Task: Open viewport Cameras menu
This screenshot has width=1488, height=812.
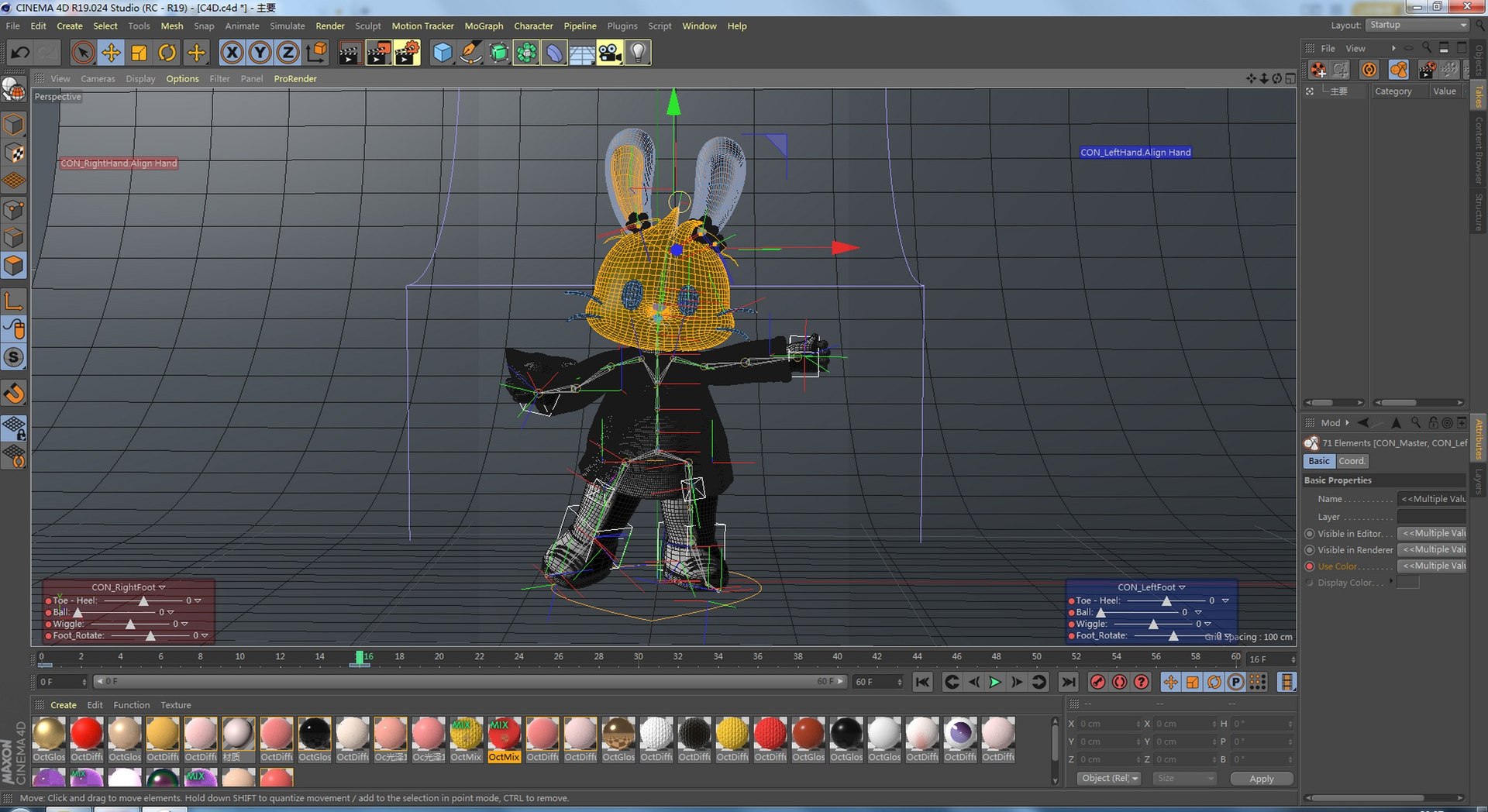Action: [x=98, y=78]
